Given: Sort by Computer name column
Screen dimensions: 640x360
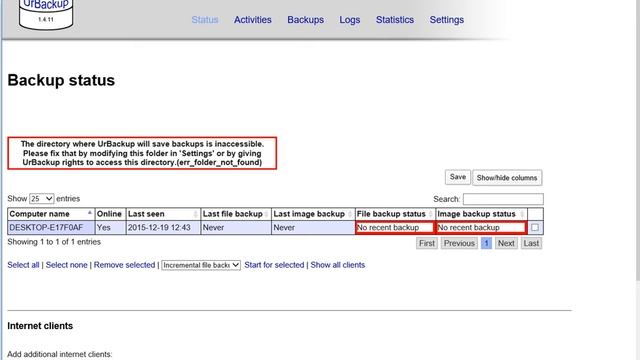Looking at the screenshot, I should (51, 214).
